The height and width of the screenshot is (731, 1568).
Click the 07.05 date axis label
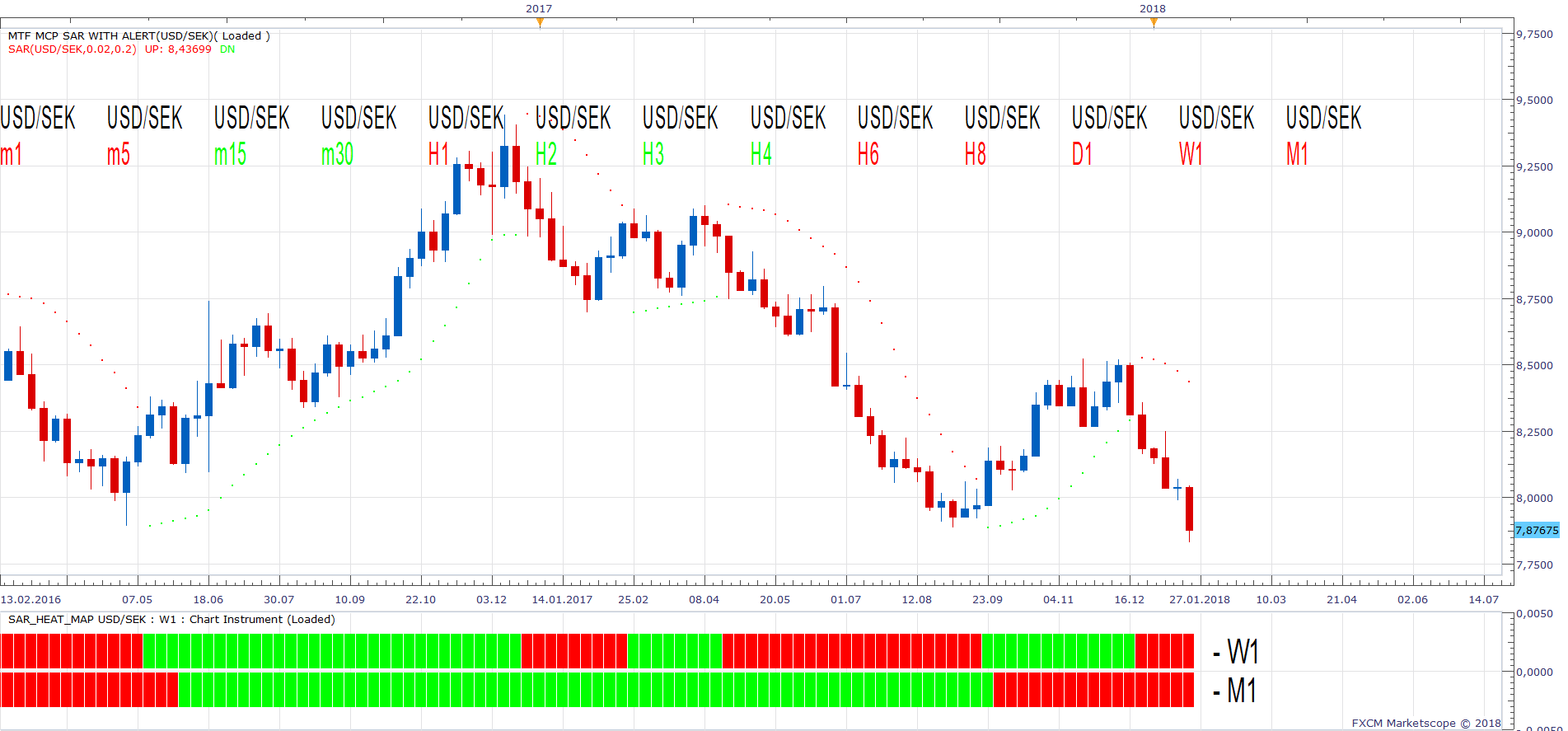138,599
